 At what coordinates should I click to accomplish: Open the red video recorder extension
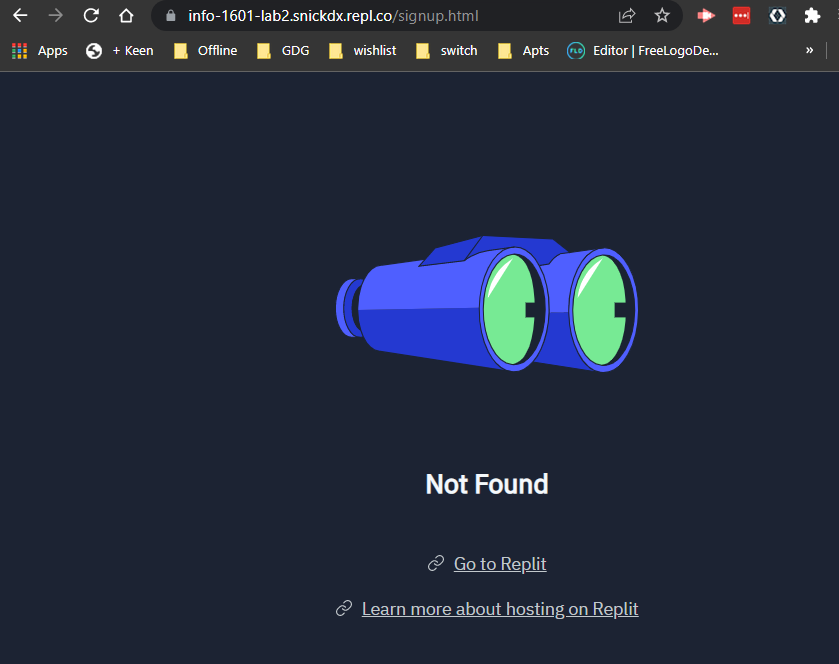click(706, 16)
